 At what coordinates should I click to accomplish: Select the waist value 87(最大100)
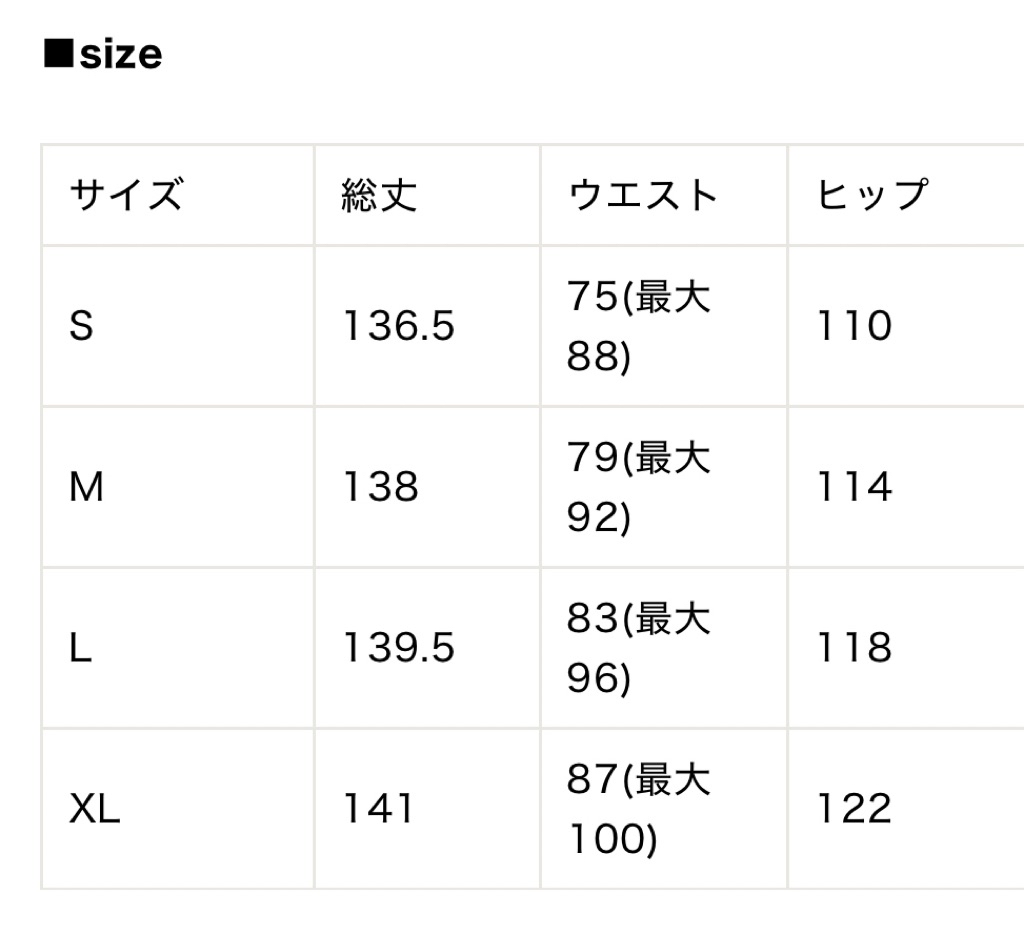(x=639, y=809)
